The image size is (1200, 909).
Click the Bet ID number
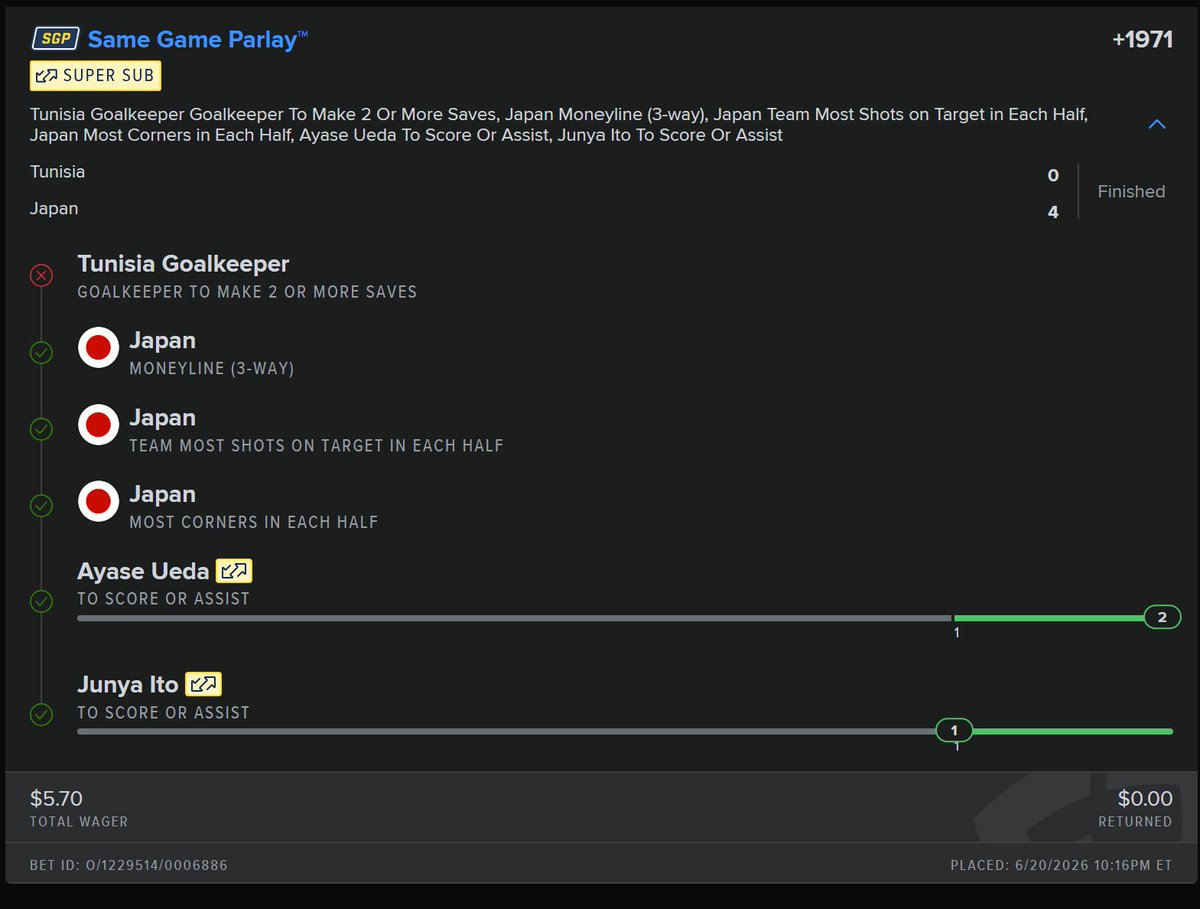[x=129, y=865]
